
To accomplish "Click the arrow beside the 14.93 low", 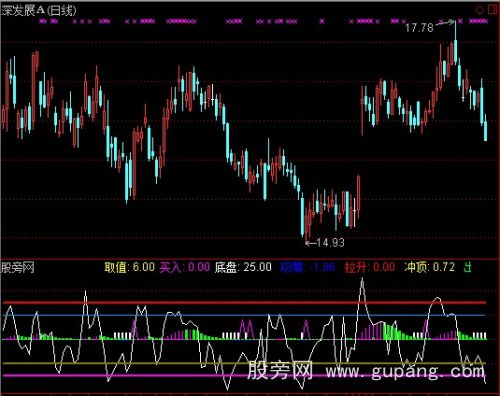I will 311,243.
